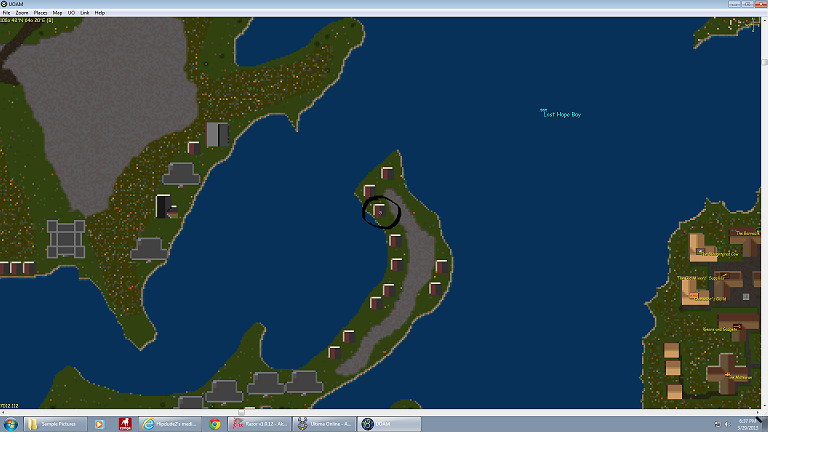833x461 pixels.
Task: Click the UOAM taskbar button
Action: click(390, 424)
